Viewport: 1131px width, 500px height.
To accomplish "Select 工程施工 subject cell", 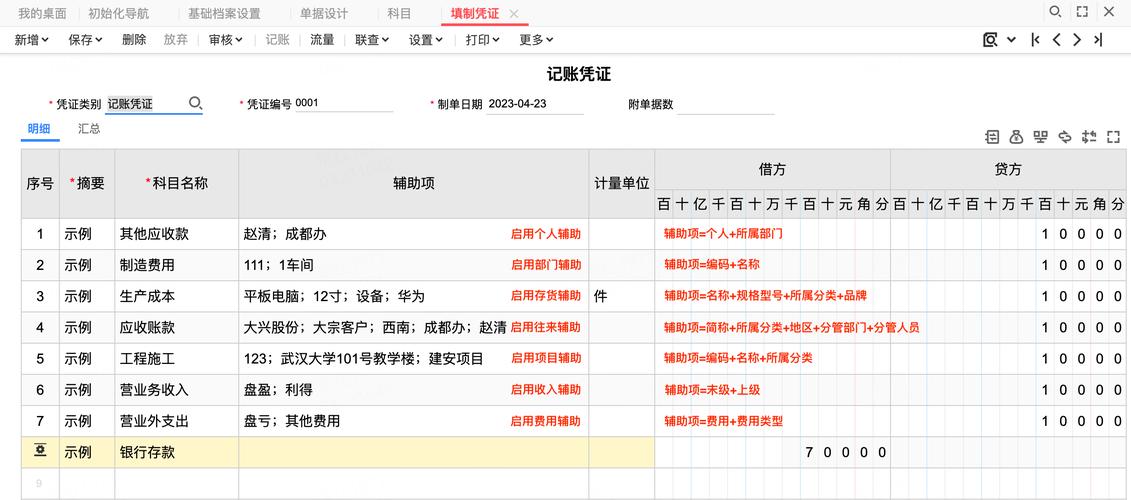I will pyautogui.click(x=177, y=359).
